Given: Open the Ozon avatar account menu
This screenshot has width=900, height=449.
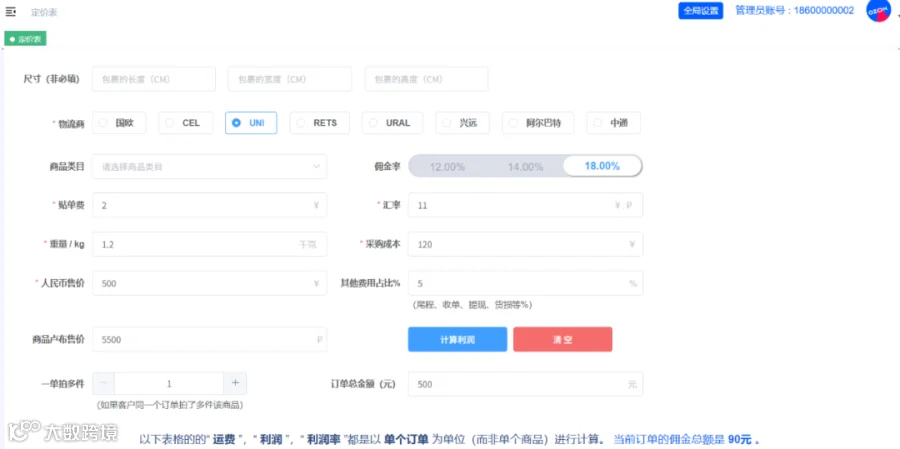Looking at the screenshot, I should [x=878, y=10].
